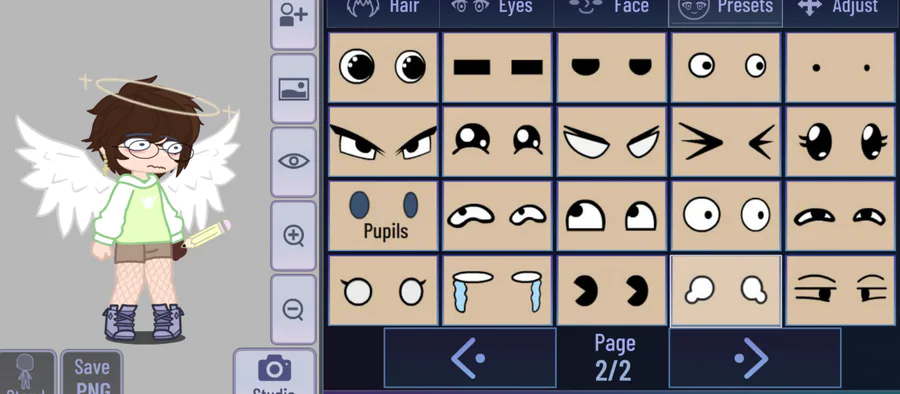The image size is (900, 394).
Task: Open the background image picker icon
Action: point(293,89)
